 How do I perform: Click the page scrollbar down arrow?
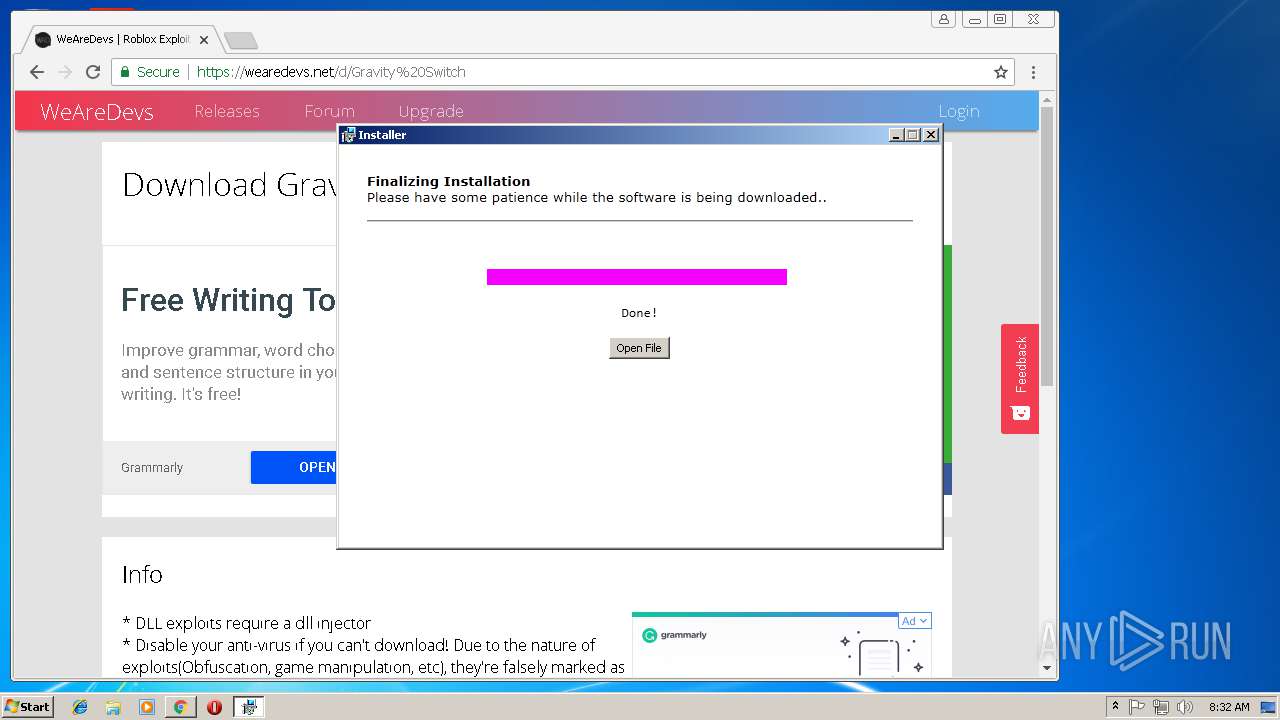coord(1047,668)
